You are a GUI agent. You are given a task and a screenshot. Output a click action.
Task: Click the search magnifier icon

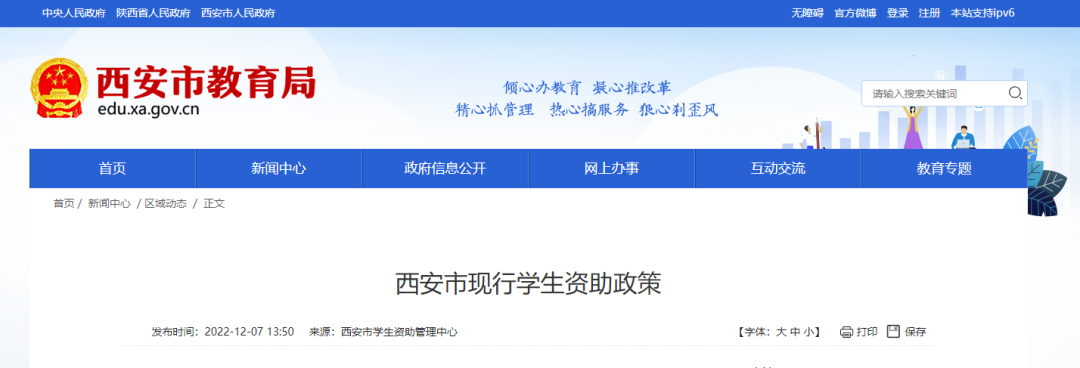pos(1015,94)
